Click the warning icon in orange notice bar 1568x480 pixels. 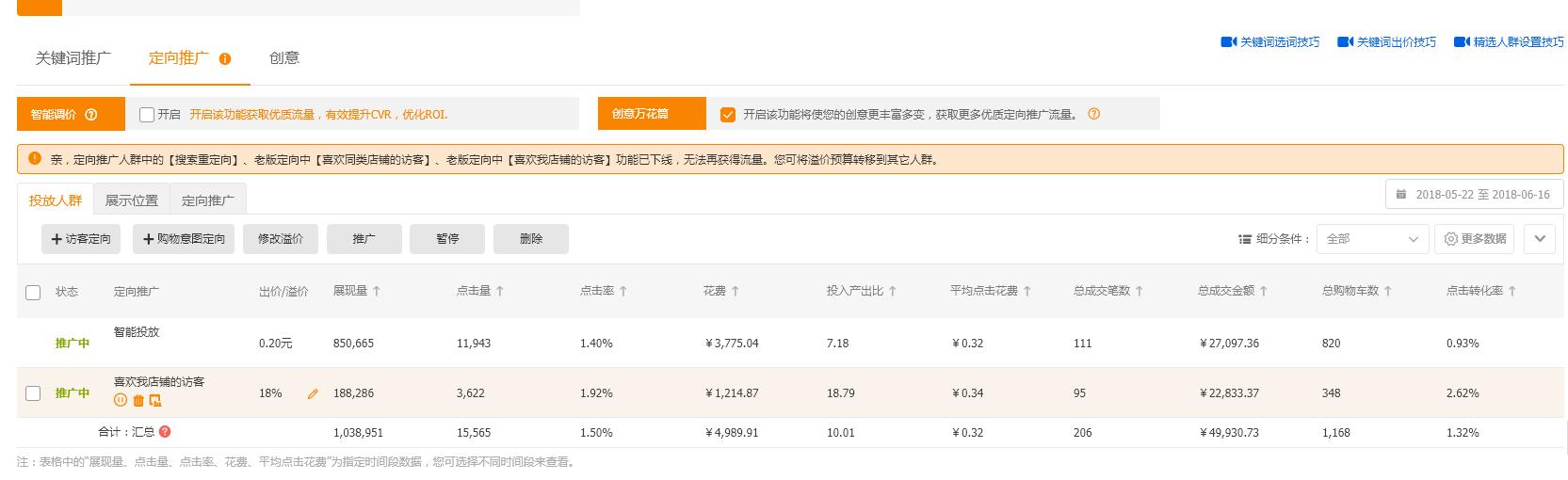(35, 158)
